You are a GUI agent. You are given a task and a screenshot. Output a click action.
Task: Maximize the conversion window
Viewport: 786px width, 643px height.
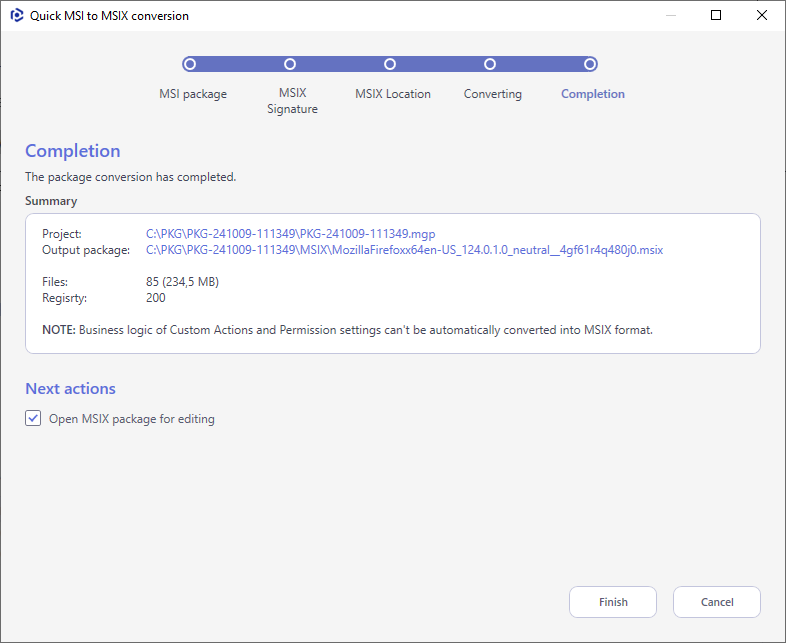click(716, 15)
